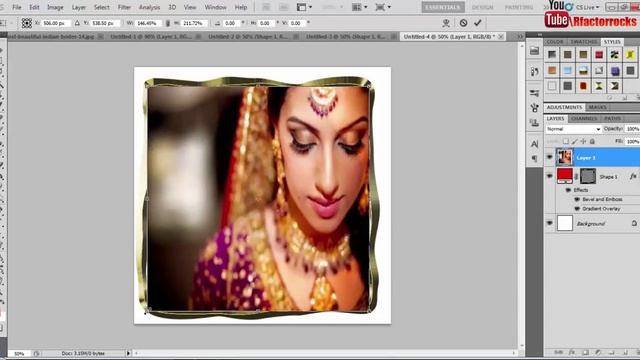The width and height of the screenshot is (640, 360).
Task: Toggle lock all padlock icon in Layers panel
Action: (592, 142)
